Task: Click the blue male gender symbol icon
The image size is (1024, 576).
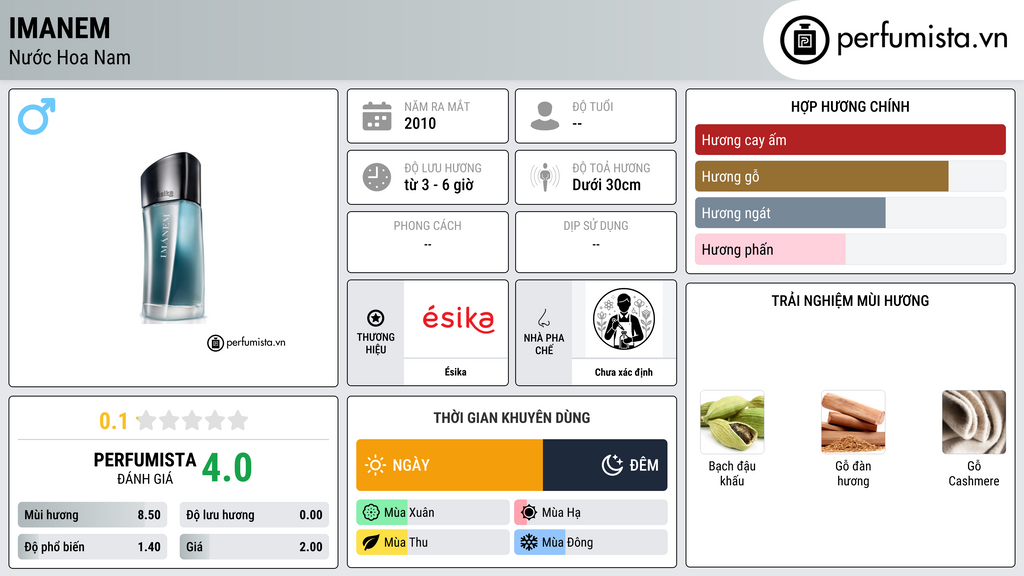Action: click(37, 116)
